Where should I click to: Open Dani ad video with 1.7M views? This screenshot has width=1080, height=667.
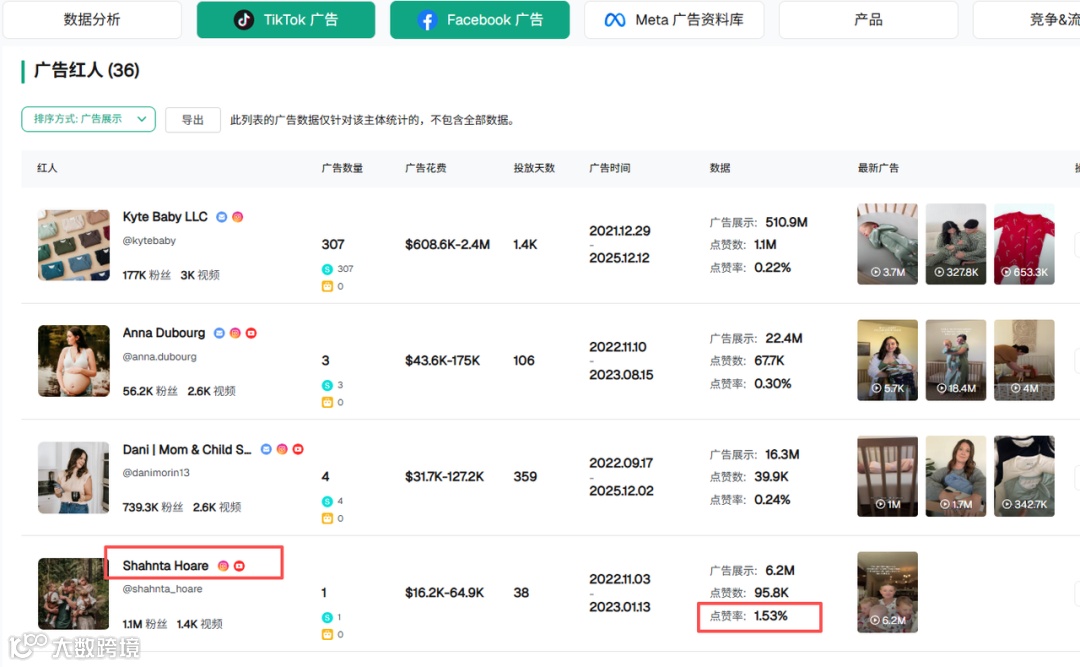click(955, 476)
